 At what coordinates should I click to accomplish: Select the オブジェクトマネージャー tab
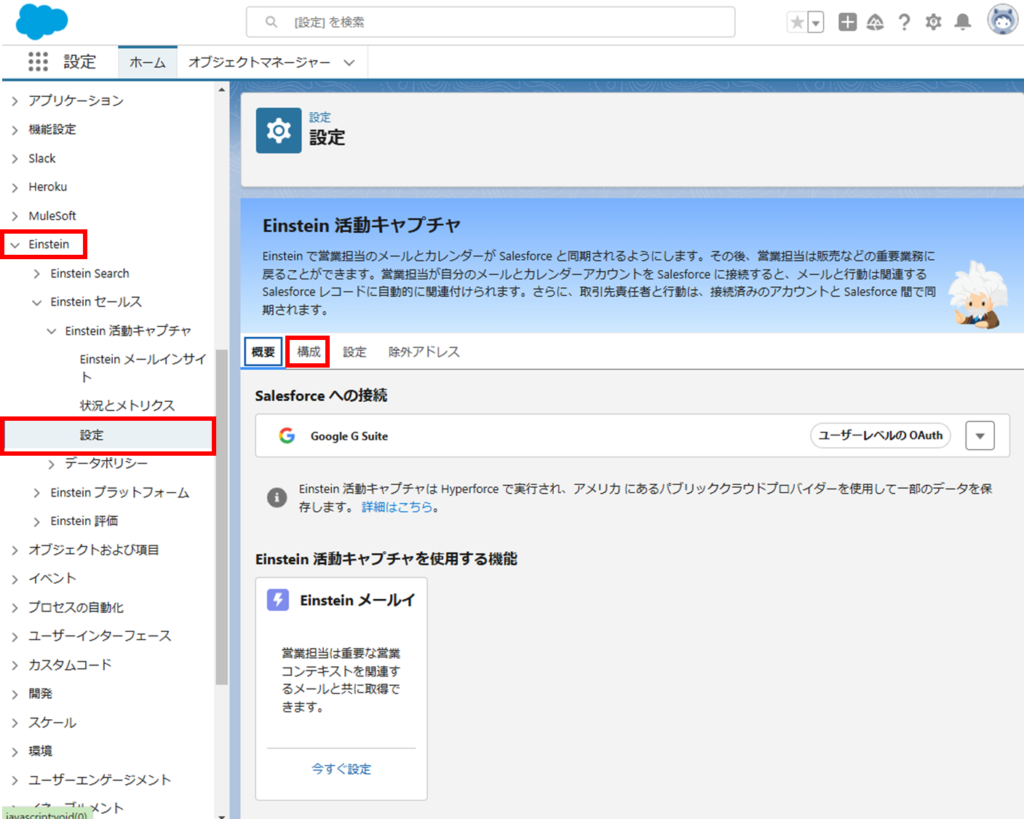[x=259, y=62]
